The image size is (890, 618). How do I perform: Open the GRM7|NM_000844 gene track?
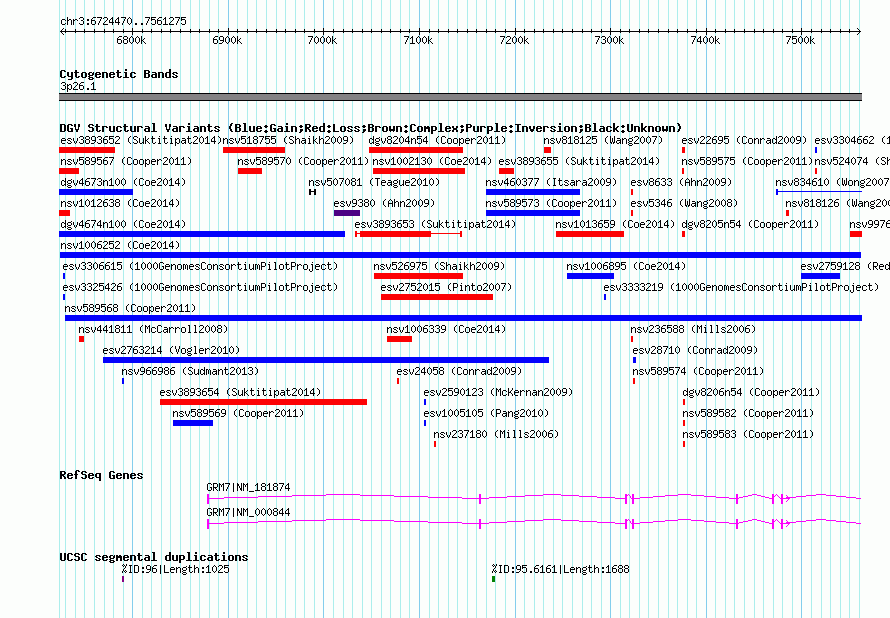click(534, 524)
